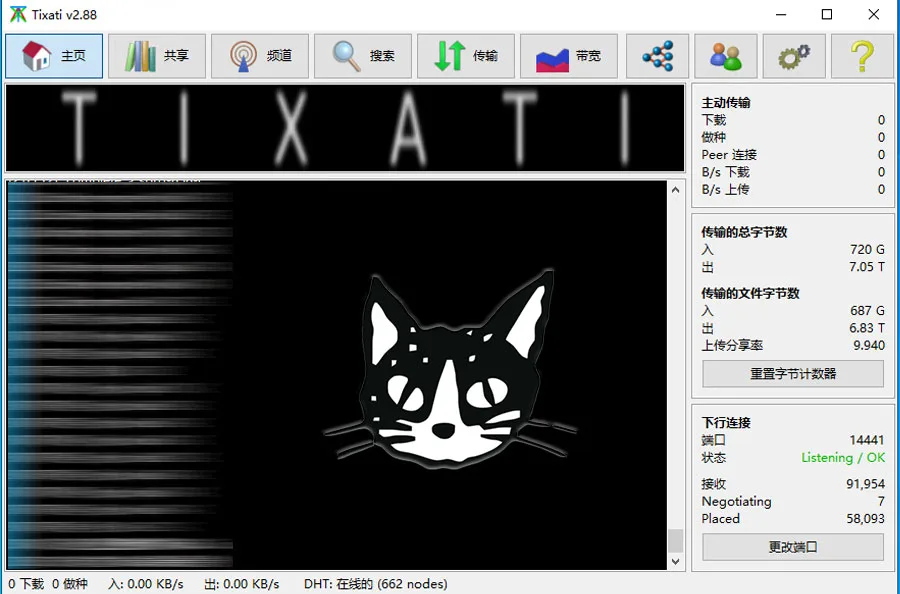
Task: Click the 传输的总字节数 heading
Action: [744, 232]
